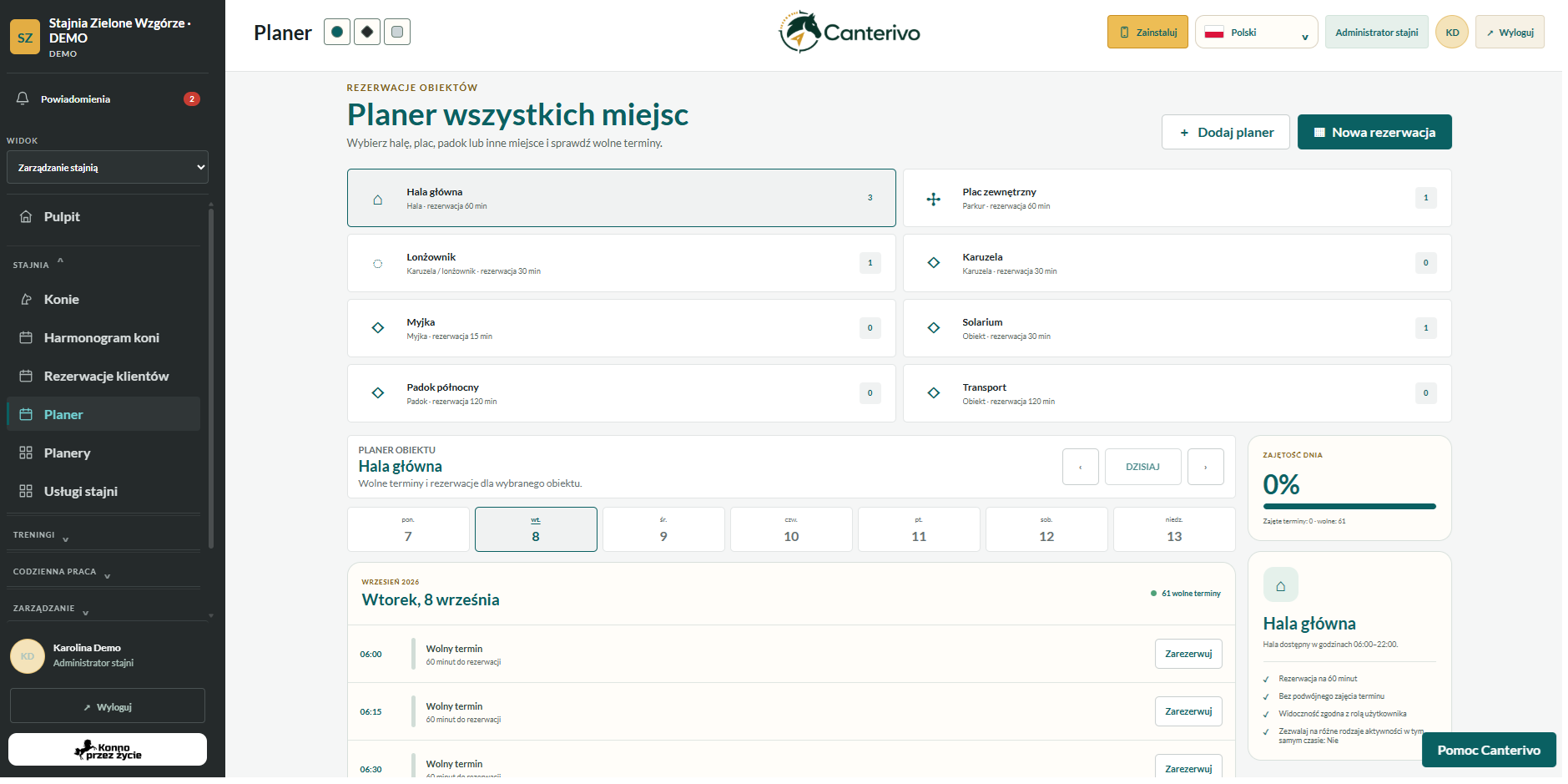Select the circle shape theme toggle
Viewport: 1568px width, 784px height.
click(337, 32)
